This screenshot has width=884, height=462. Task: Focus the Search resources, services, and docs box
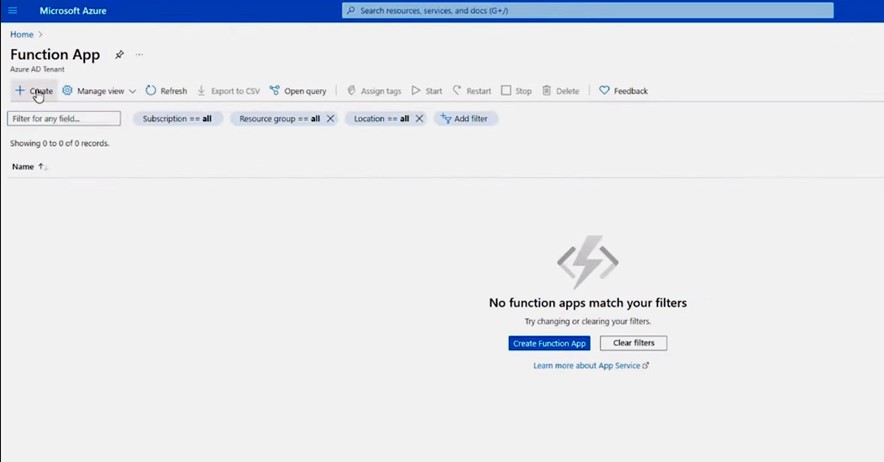[587, 11]
